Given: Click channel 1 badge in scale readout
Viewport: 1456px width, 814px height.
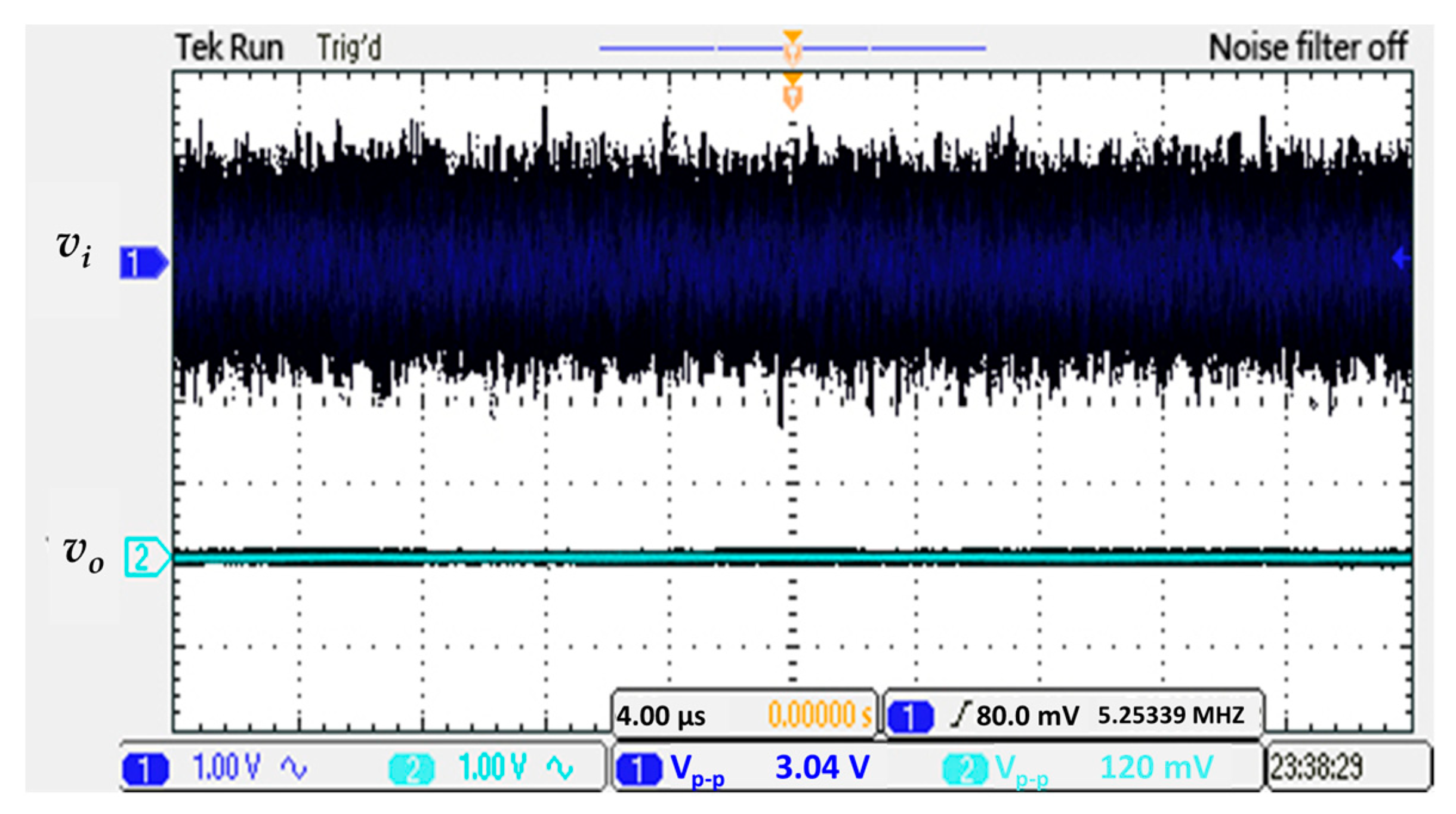Looking at the screenshot, I should [145, 769].
